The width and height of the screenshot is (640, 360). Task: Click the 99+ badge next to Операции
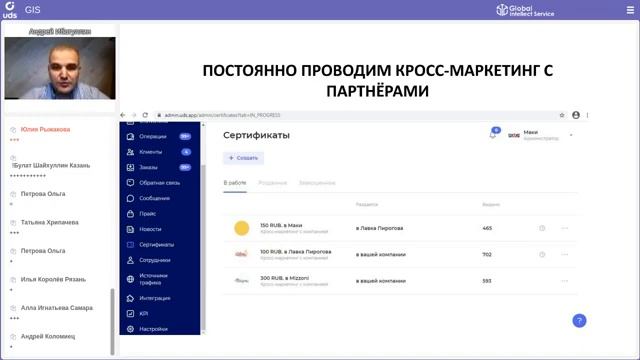coord(185,136)
